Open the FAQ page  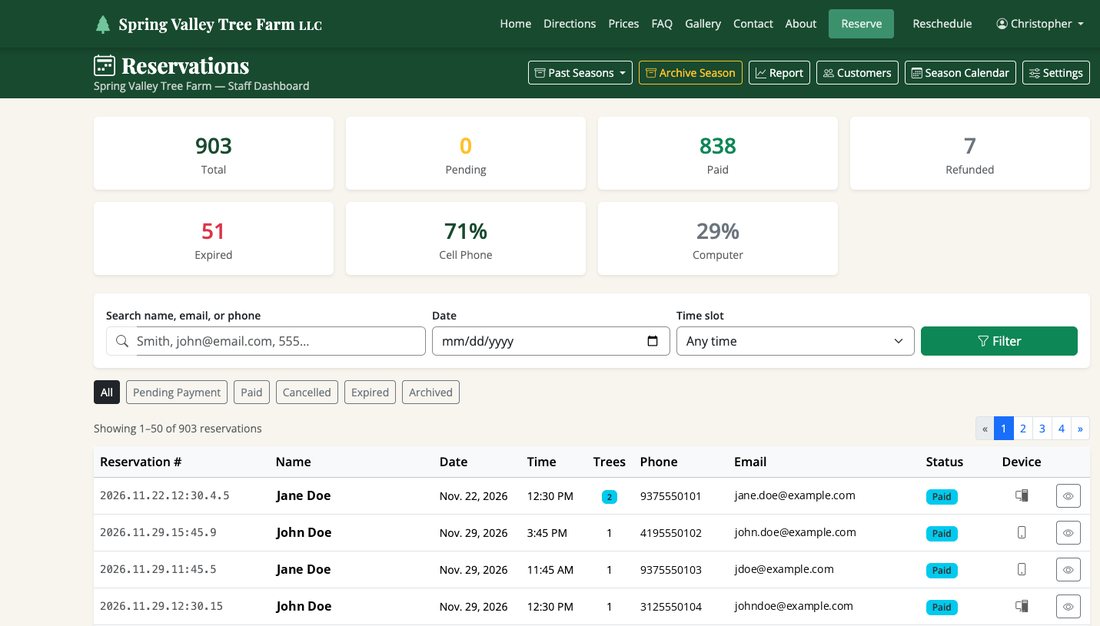point(662,24)
